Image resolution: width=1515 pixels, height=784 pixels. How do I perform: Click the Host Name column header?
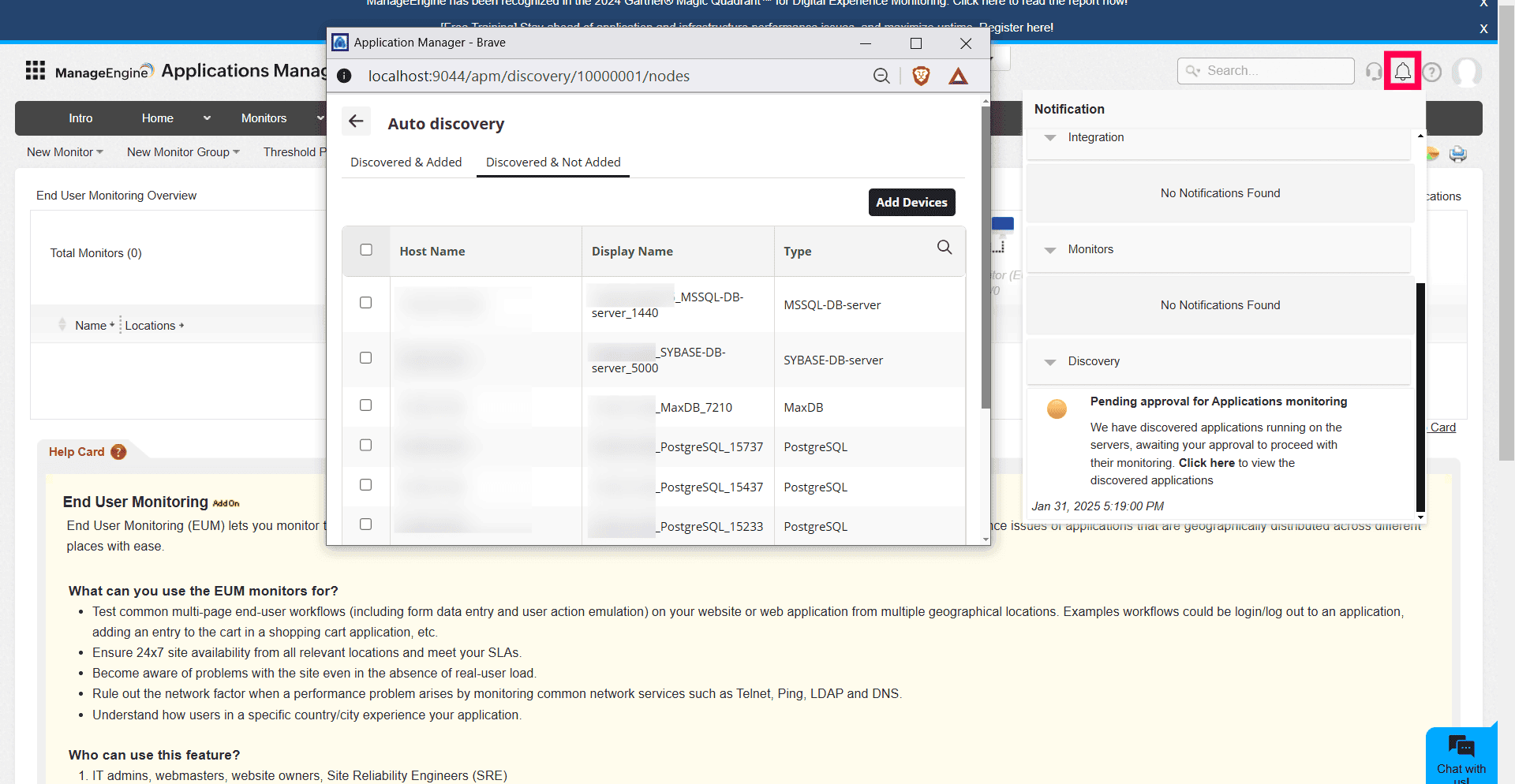pos(432,252)
